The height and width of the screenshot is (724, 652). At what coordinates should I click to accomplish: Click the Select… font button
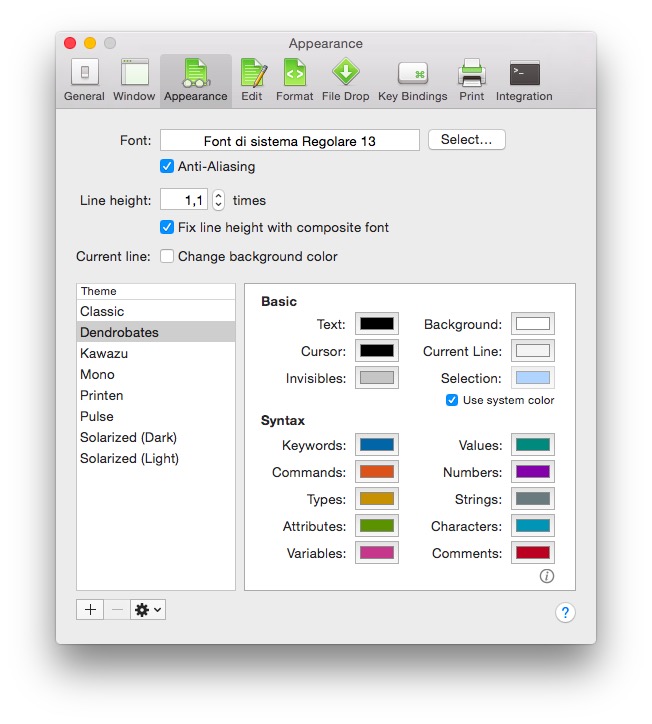pyautogui.click(x=467, y=139)
